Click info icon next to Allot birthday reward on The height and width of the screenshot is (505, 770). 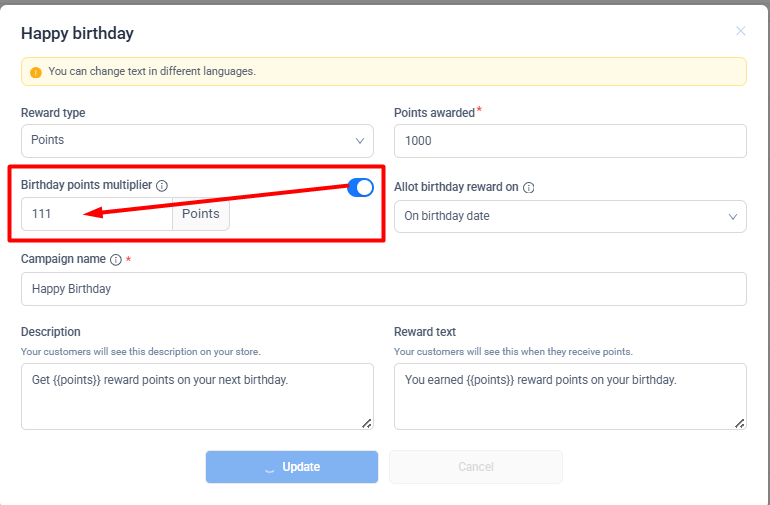click(x=529, y=187)
